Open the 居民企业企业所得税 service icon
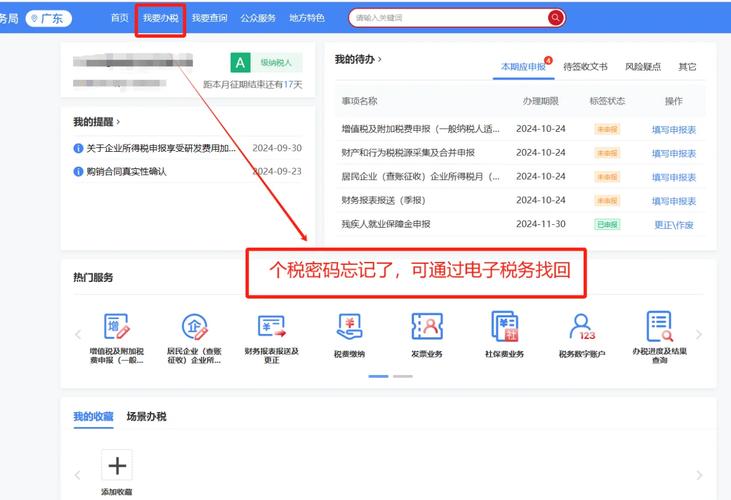Screen dimensions: 731x500 point(194,327)
